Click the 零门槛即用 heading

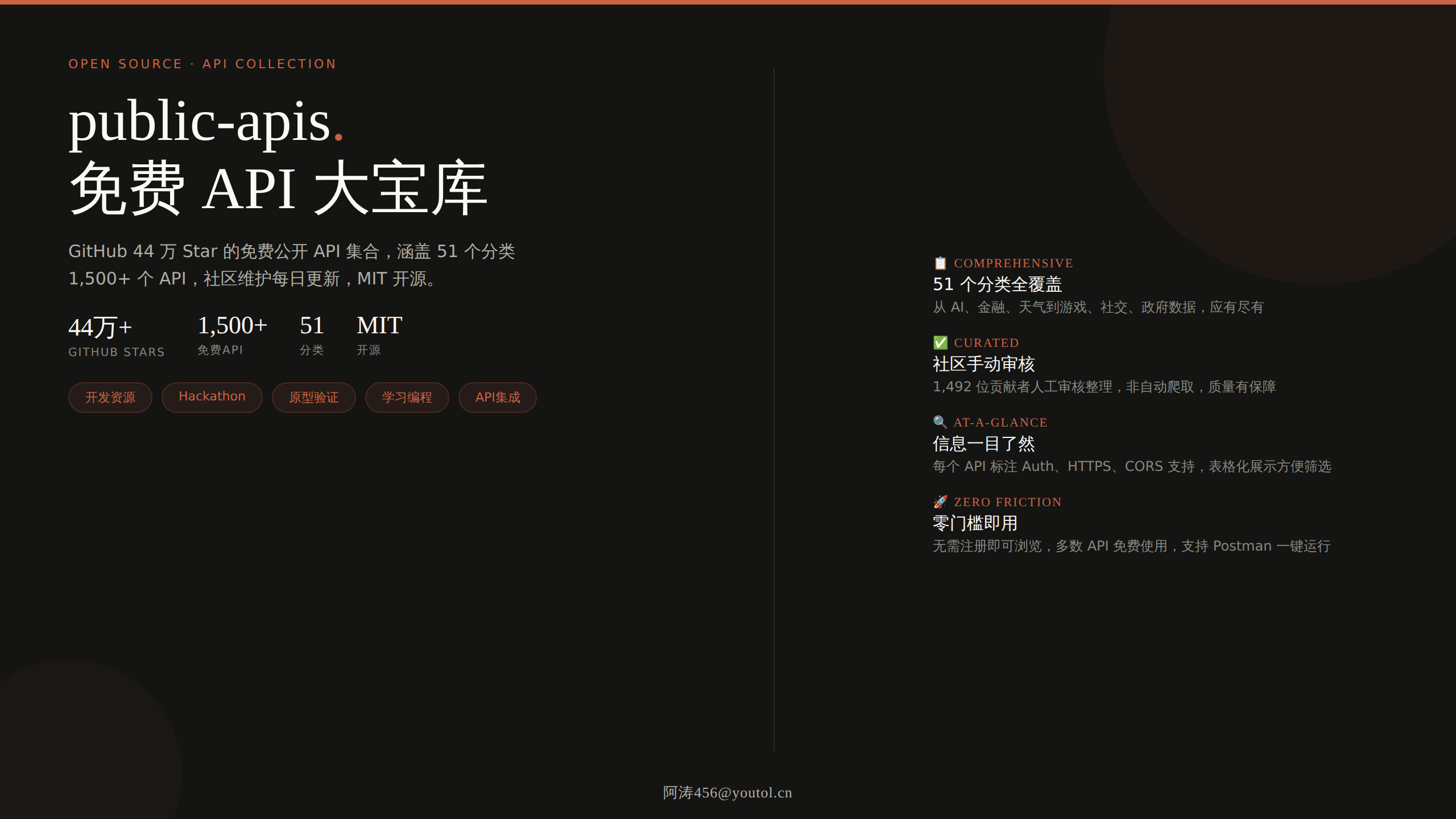(975, 523)
